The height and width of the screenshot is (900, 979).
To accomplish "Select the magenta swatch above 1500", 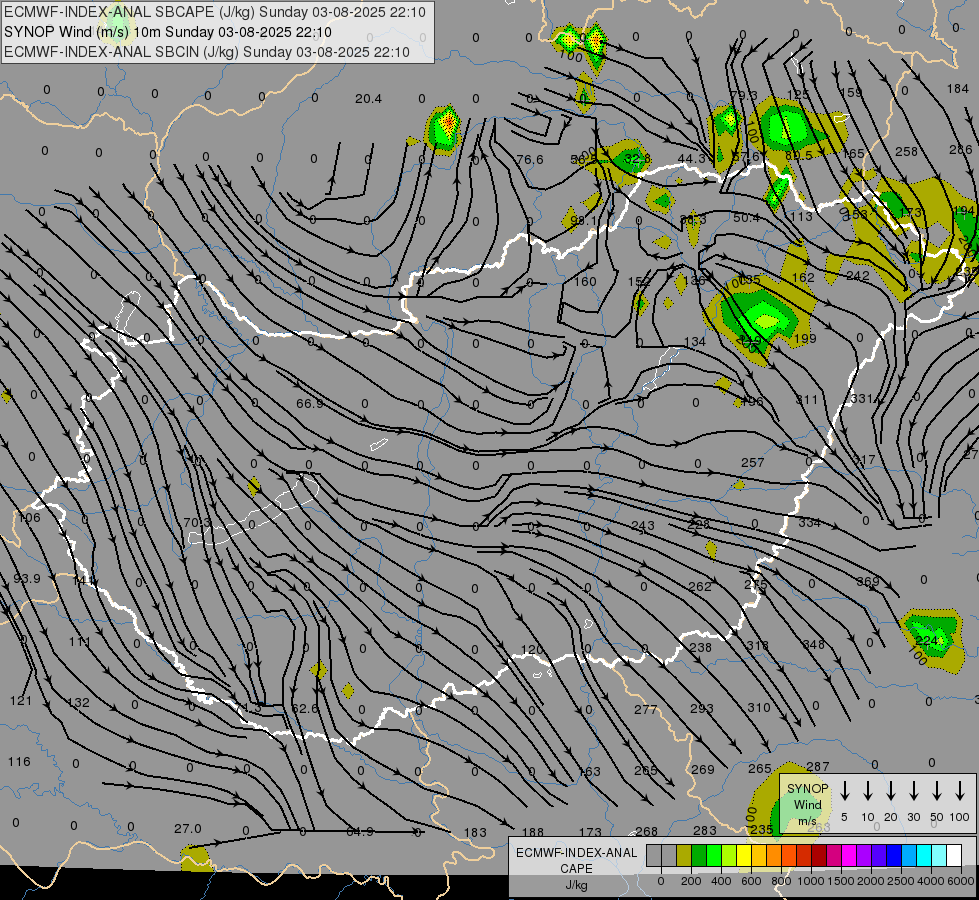I will coord(849,856).
